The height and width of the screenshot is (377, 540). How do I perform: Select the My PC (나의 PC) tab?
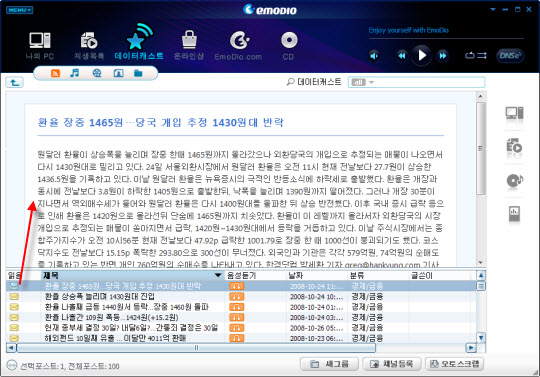[40, 46]
